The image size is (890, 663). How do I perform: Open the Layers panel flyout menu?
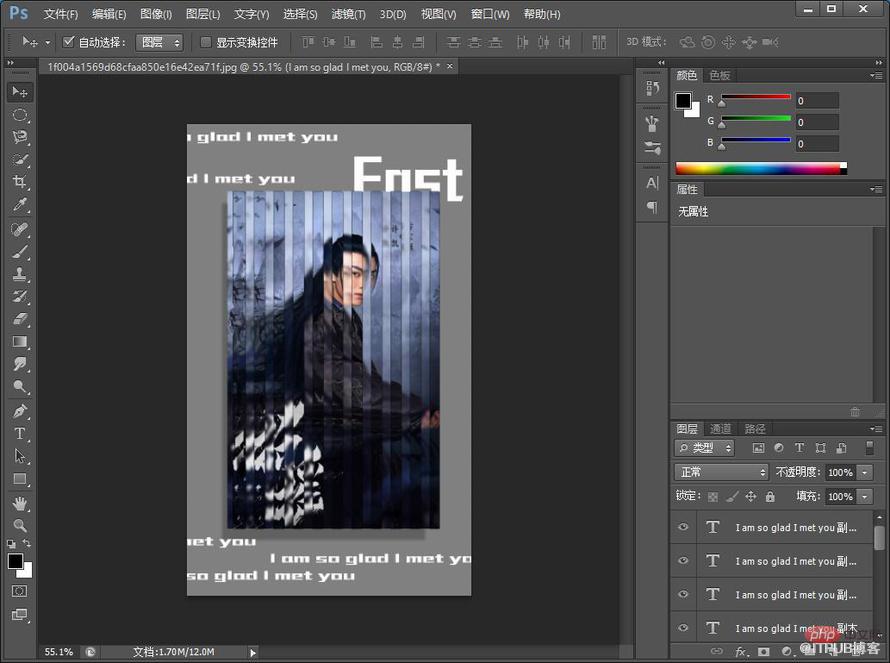pyautogui.click(x=876, y=429)
